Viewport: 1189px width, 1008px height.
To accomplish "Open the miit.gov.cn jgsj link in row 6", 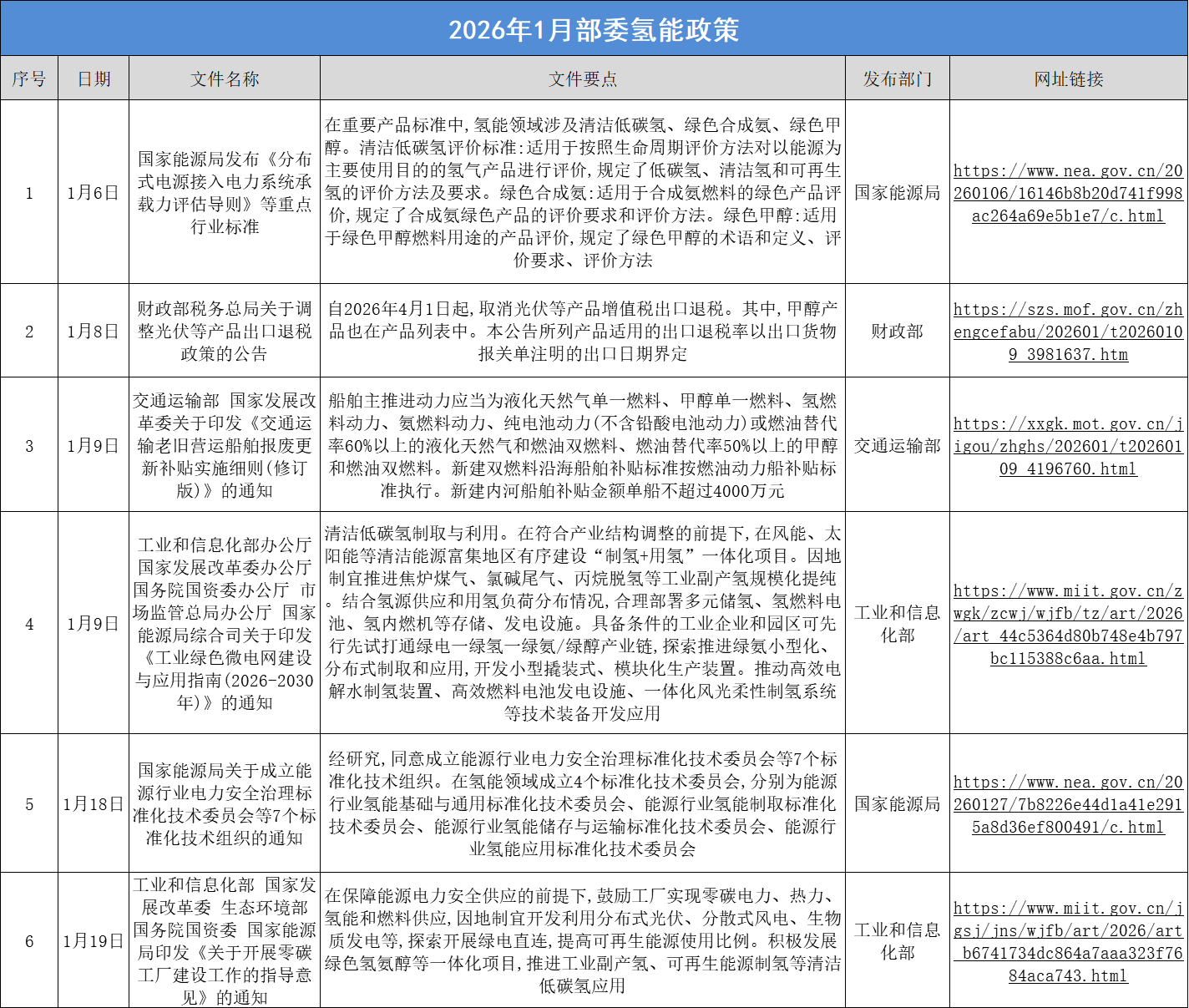I will (x=1068, y=941).
